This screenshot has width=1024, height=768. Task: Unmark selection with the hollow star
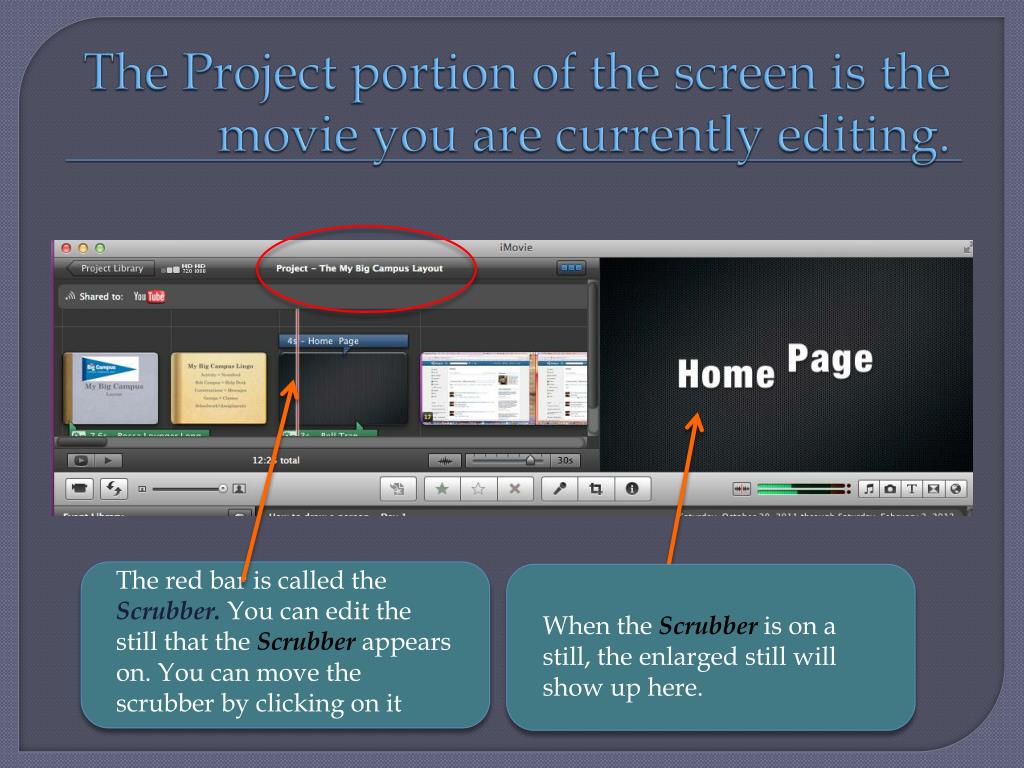tap(479, 488)
